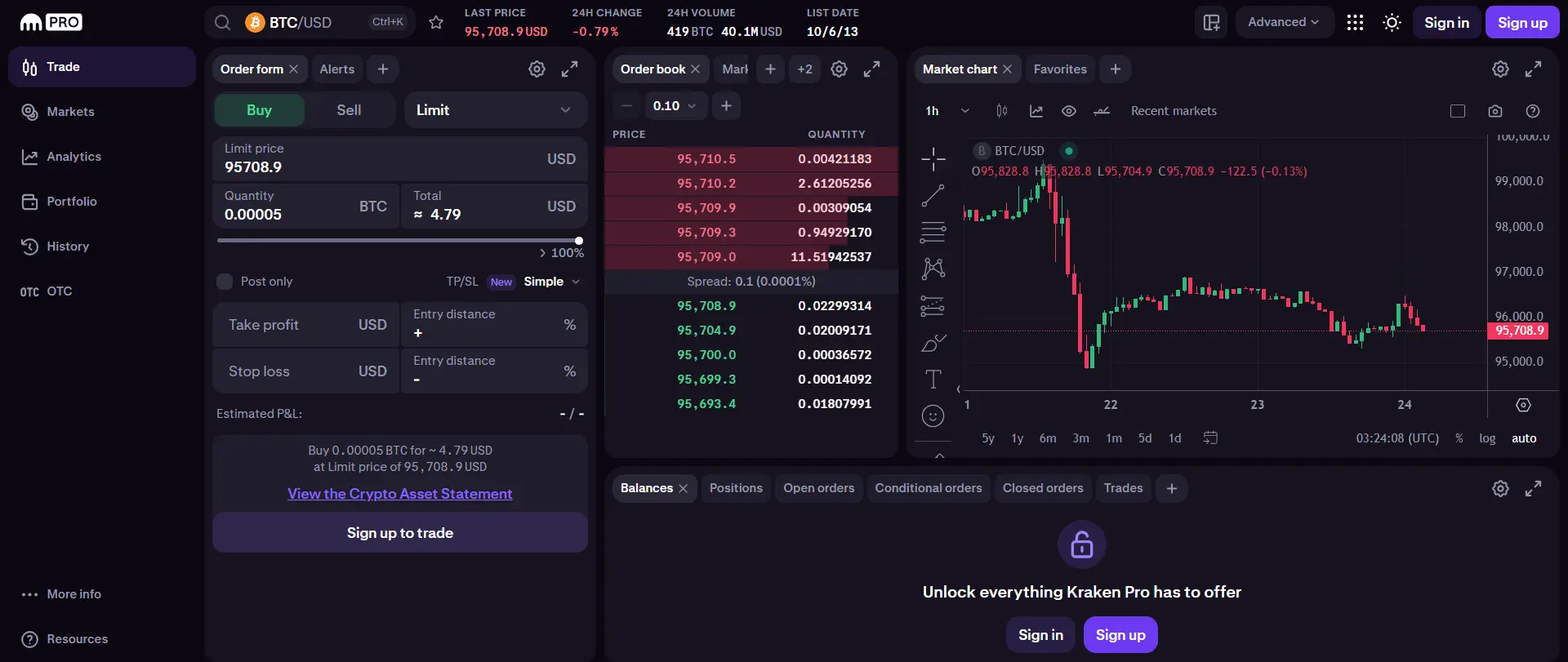Toggle log scale on chart

click(1487, 438)
